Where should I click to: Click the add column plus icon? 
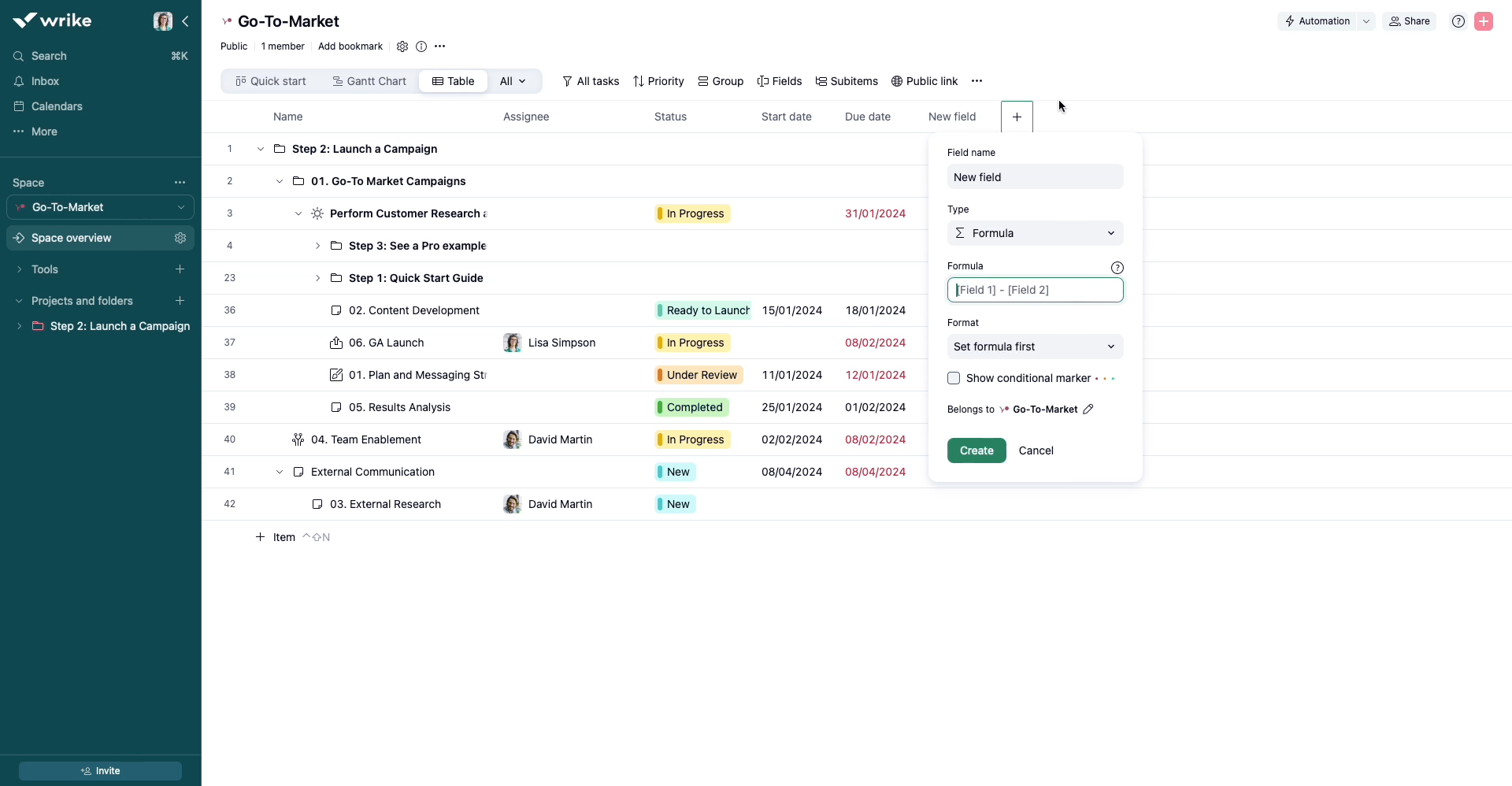coord(1017,117)
